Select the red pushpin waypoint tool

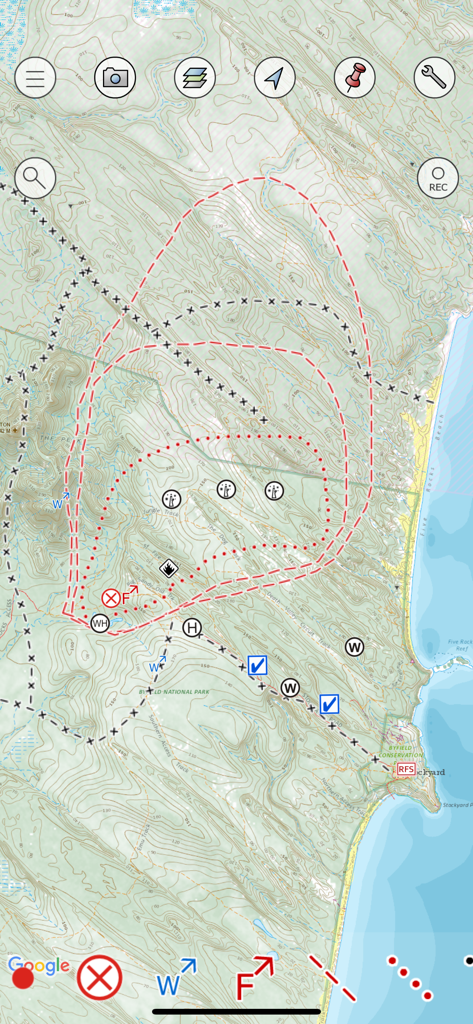click(x=355, y=78)
